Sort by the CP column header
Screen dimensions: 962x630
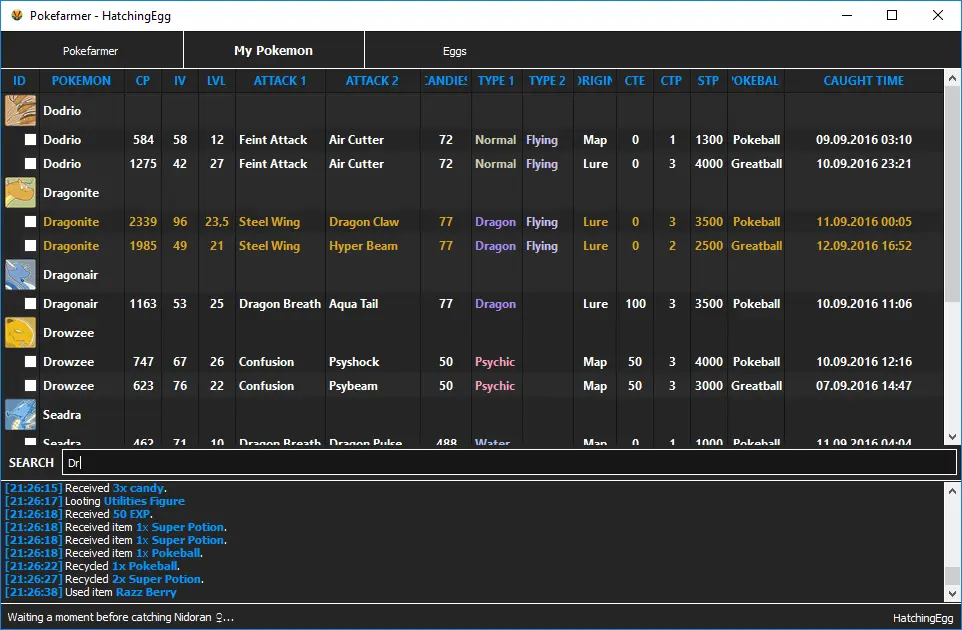[x=143, y=81]
